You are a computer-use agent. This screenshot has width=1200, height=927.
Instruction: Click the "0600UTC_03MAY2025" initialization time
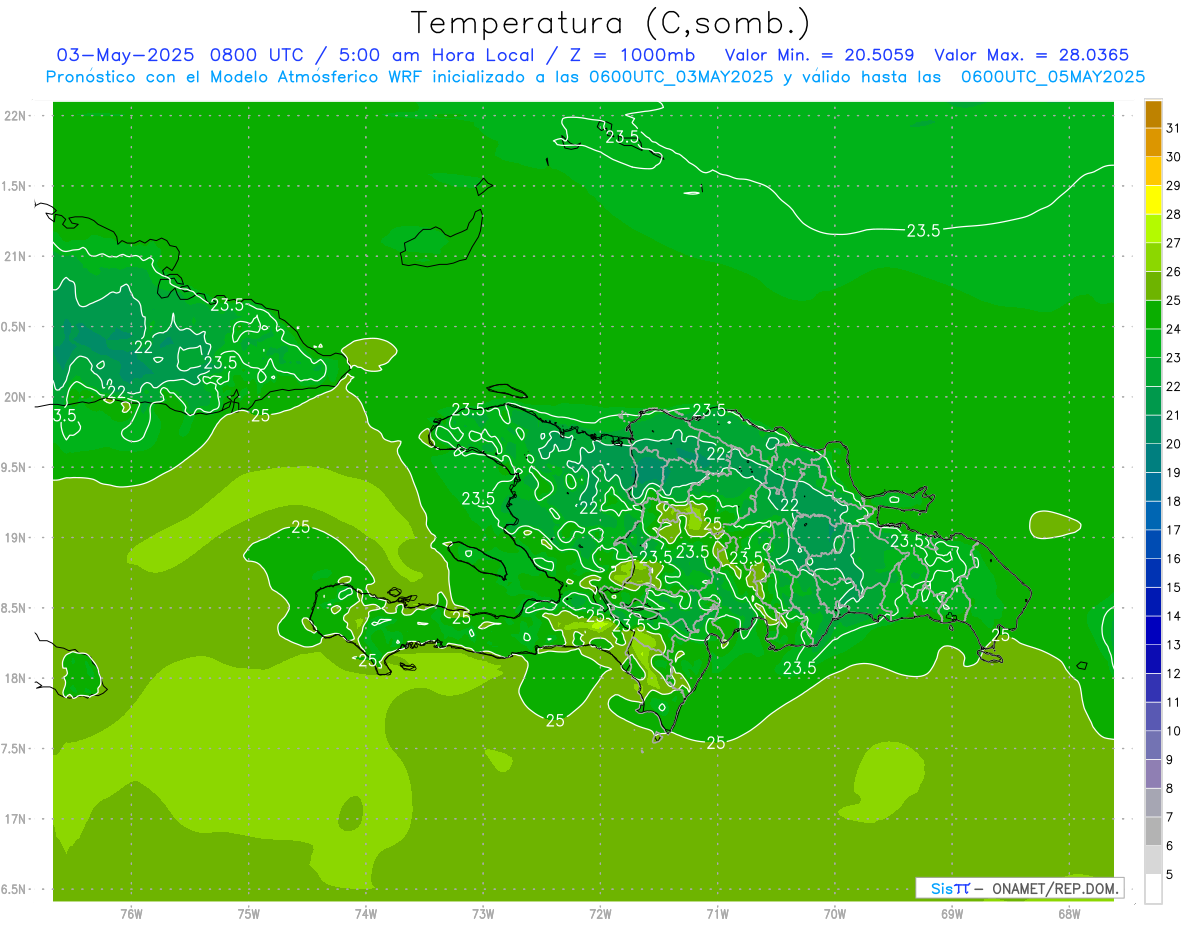tap(681, 76)
